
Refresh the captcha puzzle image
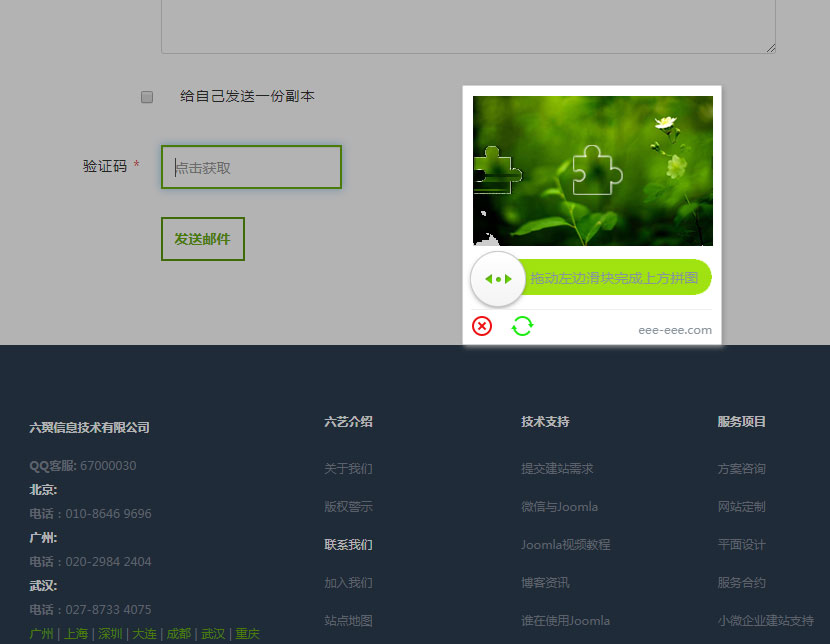pyautogui.click(x=522, y=326)
